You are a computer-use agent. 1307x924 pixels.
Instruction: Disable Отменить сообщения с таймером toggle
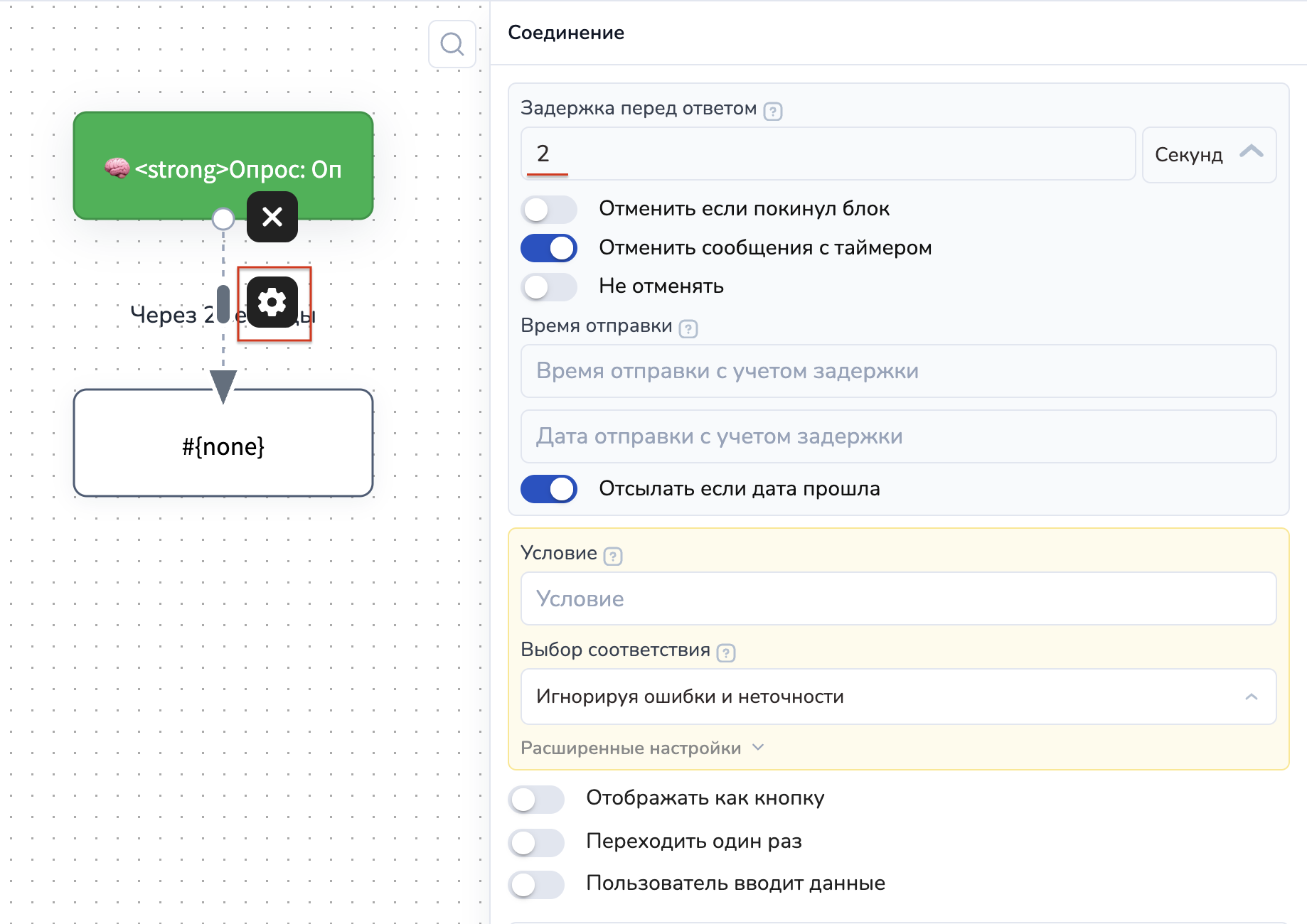pos(548,248)
